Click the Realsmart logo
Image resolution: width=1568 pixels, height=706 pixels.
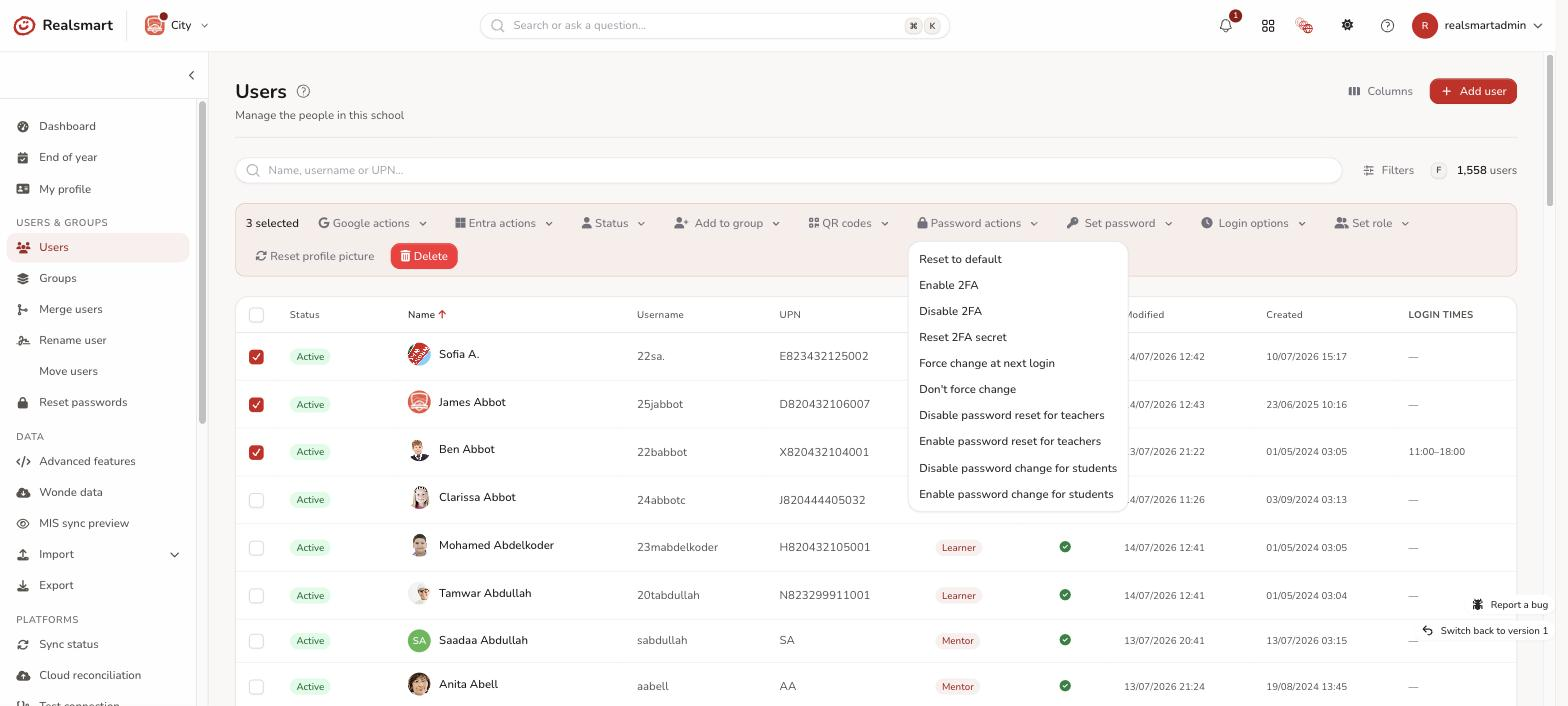coord(63,25)
